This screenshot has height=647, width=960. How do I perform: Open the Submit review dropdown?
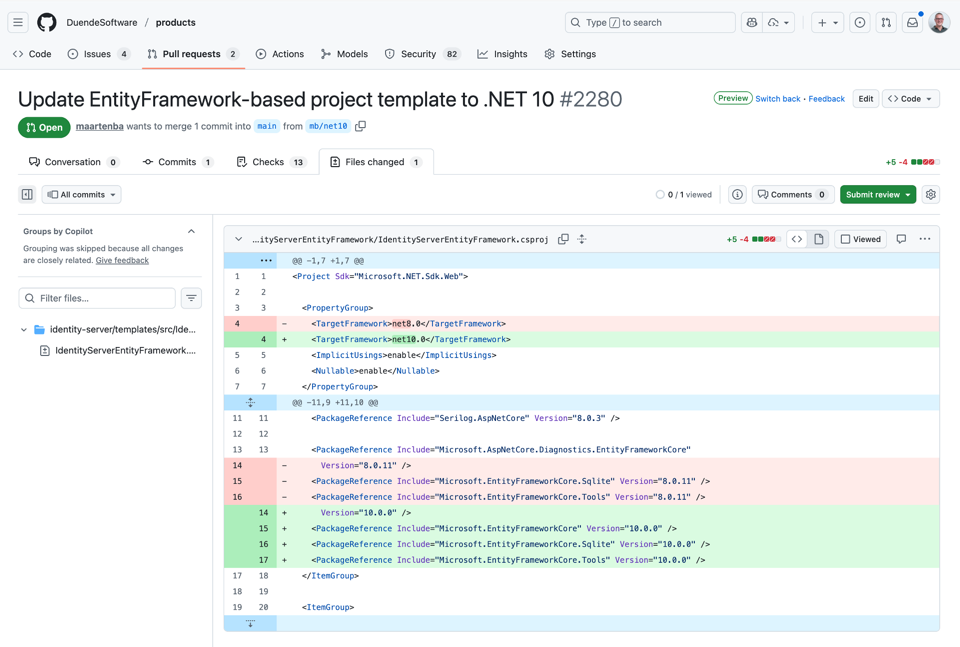(x=878, y=195)
